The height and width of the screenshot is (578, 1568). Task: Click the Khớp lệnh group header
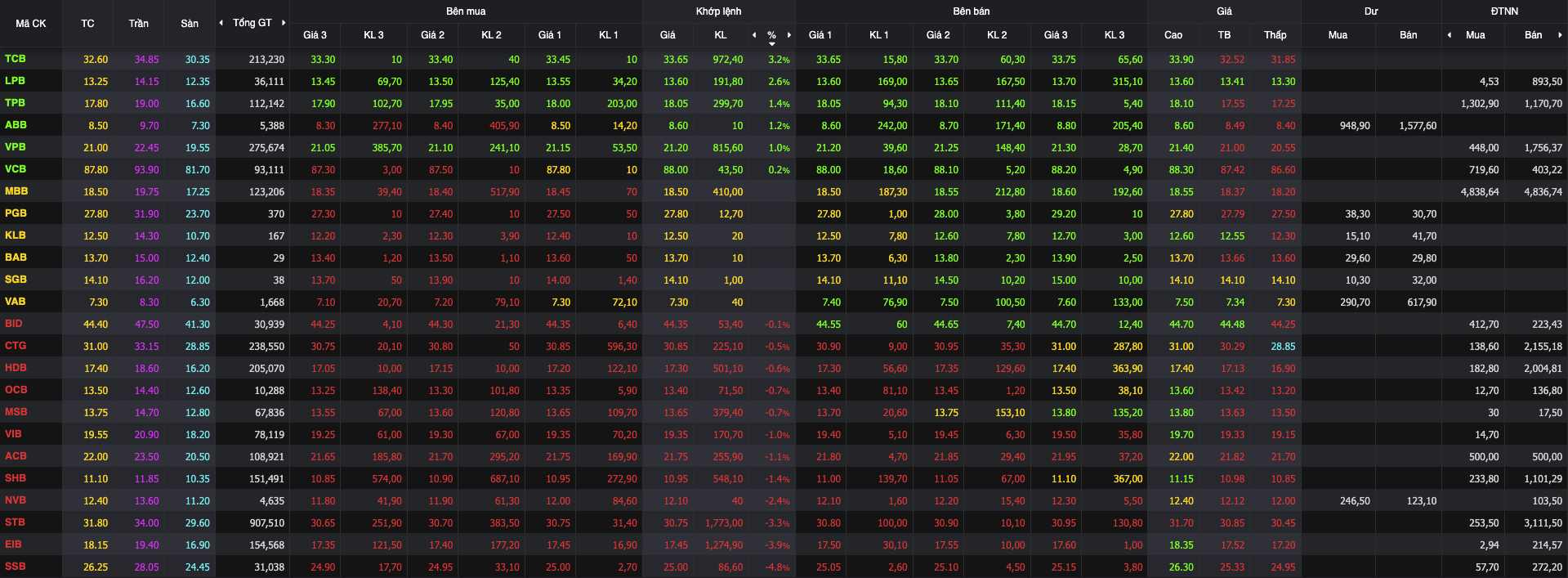click(x=719, y=11)
